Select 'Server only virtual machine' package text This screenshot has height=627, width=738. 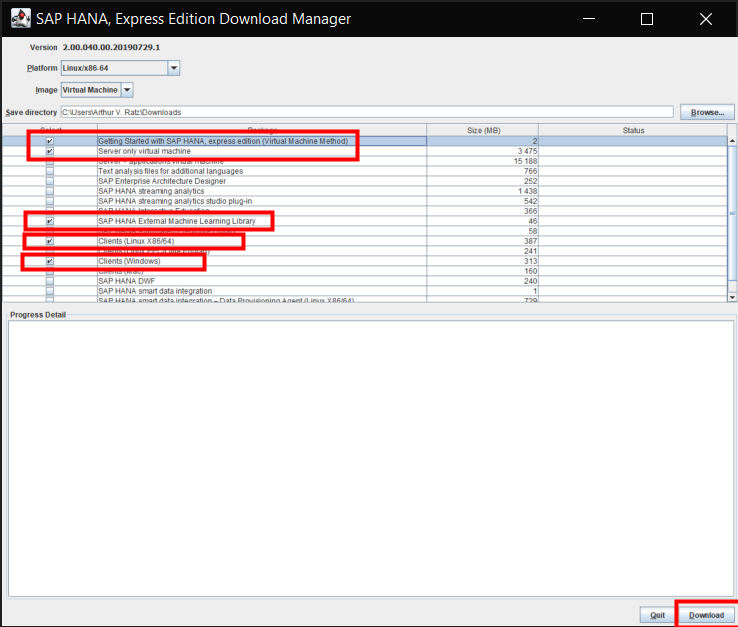(x=144, y=151)
